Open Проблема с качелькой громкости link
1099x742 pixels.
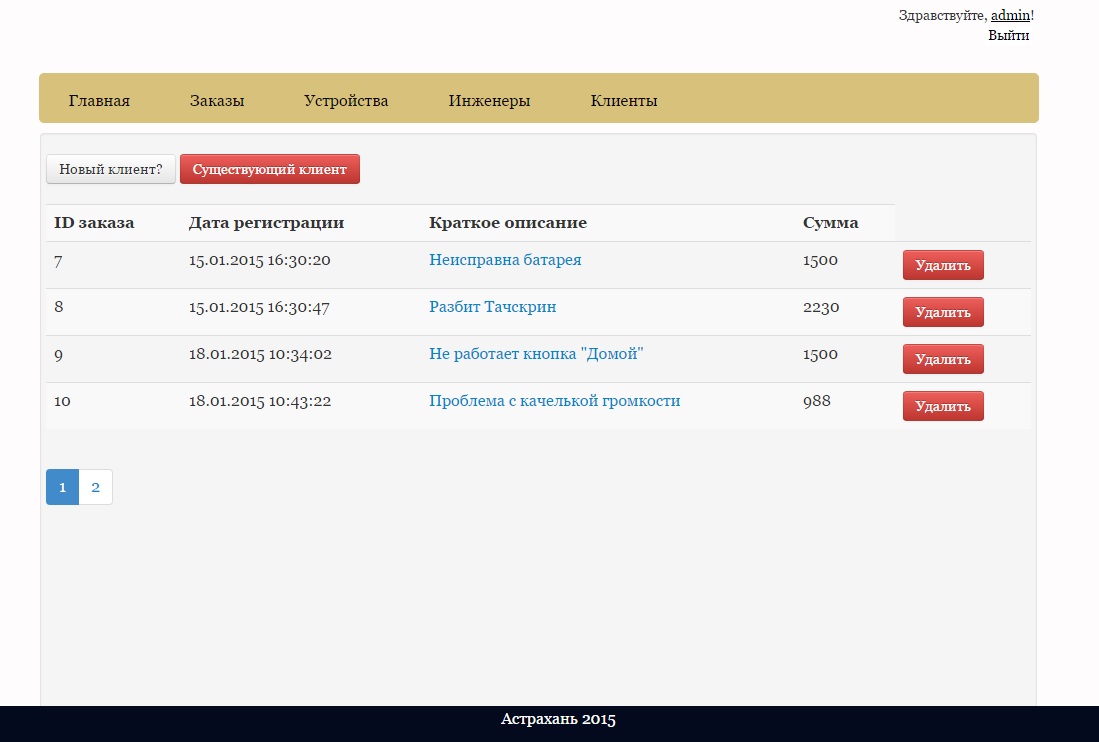tap(554, 401)
